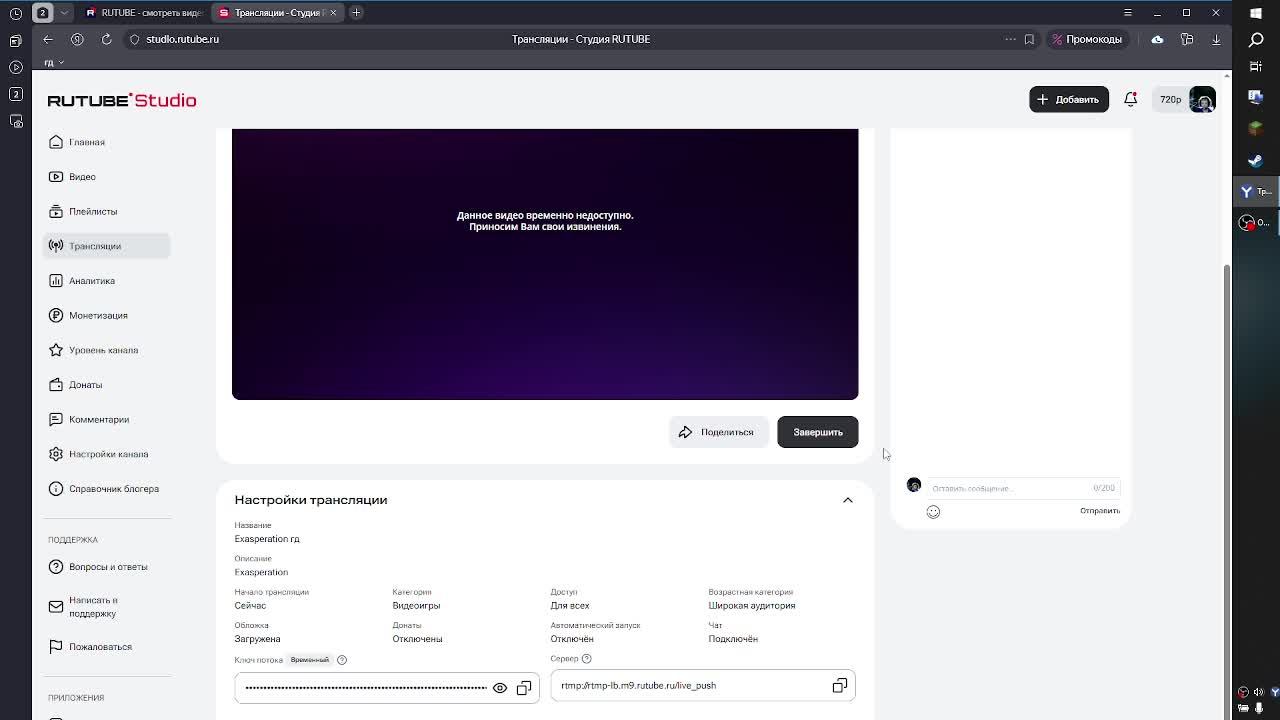Open the emoji picker in chat
This screenshot has height=720, width=1280.
tap(933, 512)
